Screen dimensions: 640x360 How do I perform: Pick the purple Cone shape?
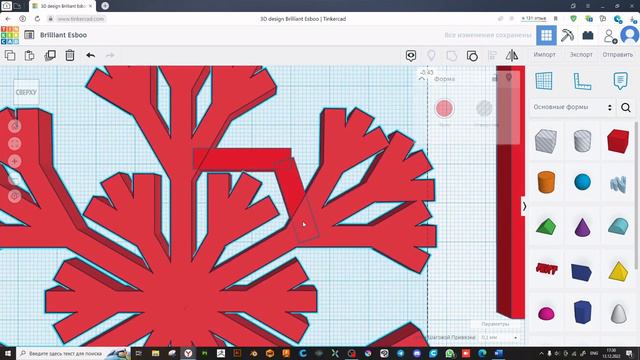coord(582,227)
